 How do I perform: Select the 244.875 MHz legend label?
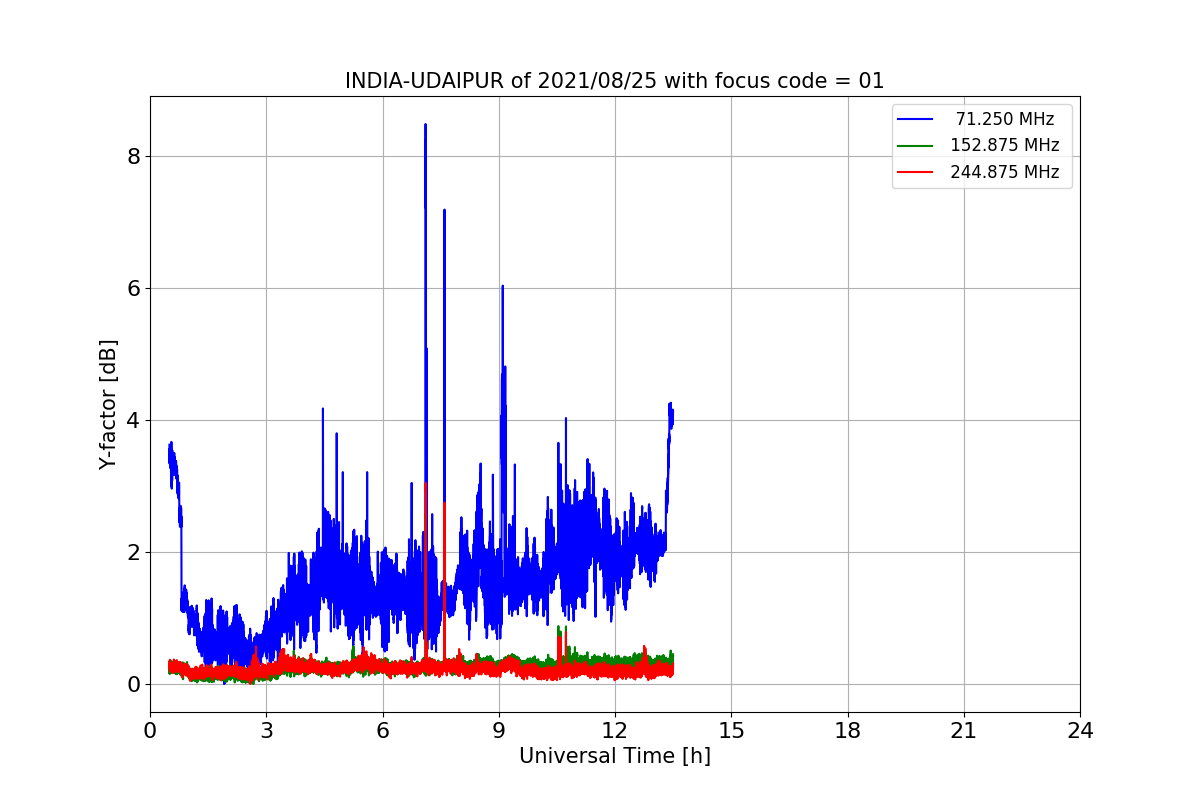coord(1004,172)
